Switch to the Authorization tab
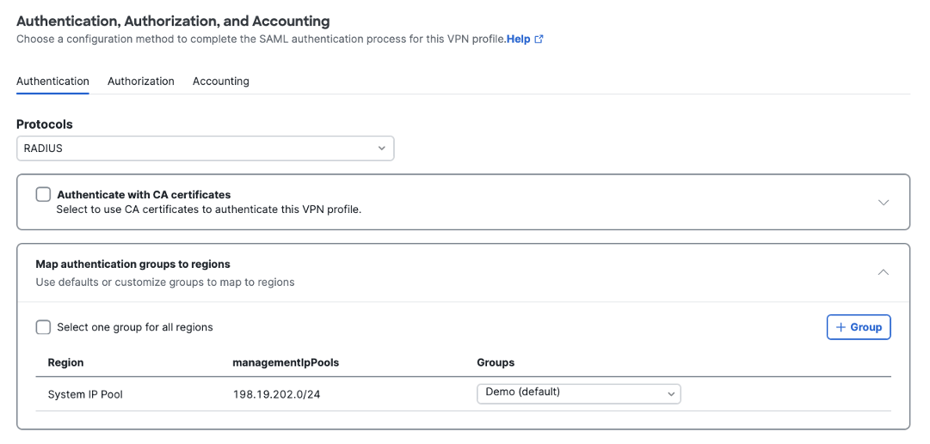This screenshot has height=444, width=930. [x=141, y=81]
